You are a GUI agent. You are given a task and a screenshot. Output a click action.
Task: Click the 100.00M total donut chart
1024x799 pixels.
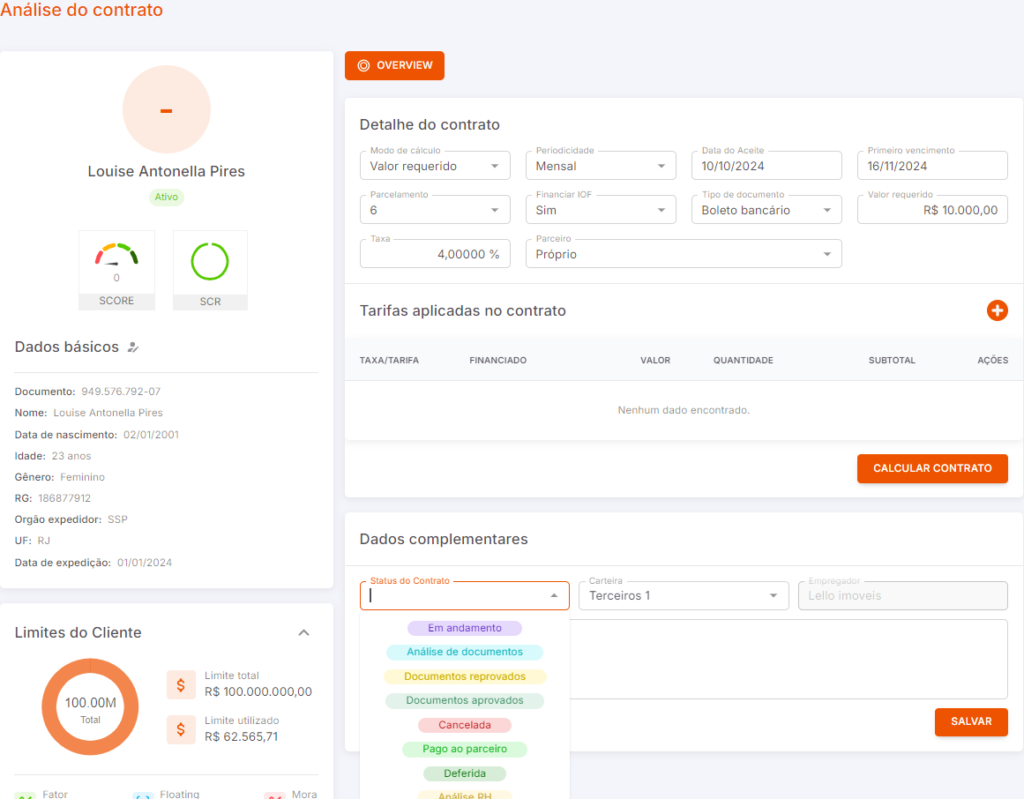click(90, 707)
